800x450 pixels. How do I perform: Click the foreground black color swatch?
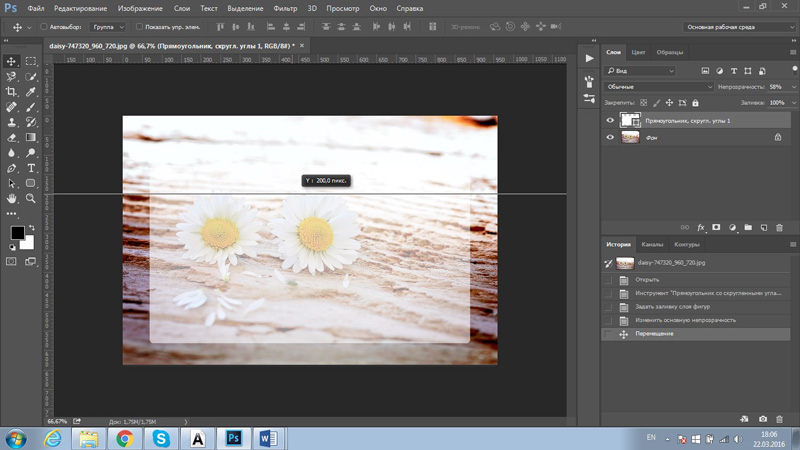pyautogui.click(x=17, y=233)
